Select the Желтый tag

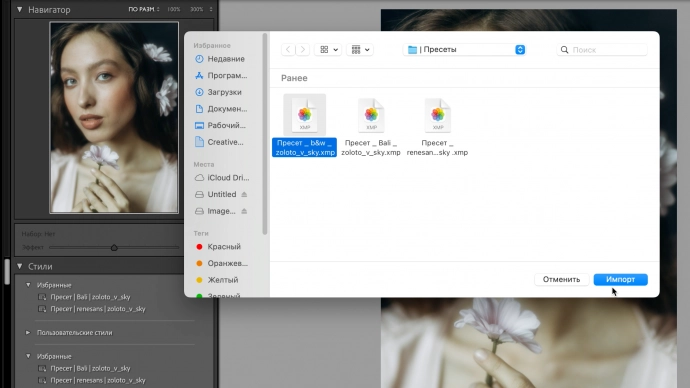[x=217, y=280]
